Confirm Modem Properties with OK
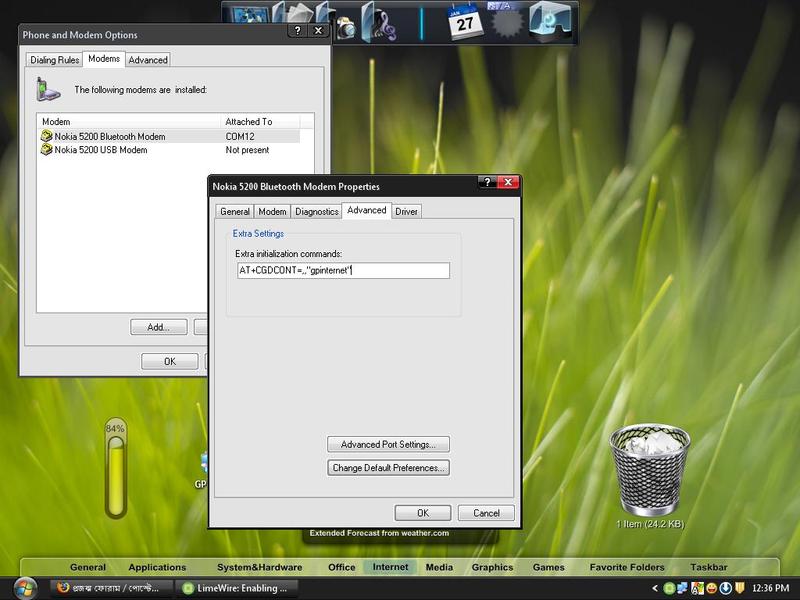Image resolution: width=800 pixels, height=600 pixels. click(423, 513)
